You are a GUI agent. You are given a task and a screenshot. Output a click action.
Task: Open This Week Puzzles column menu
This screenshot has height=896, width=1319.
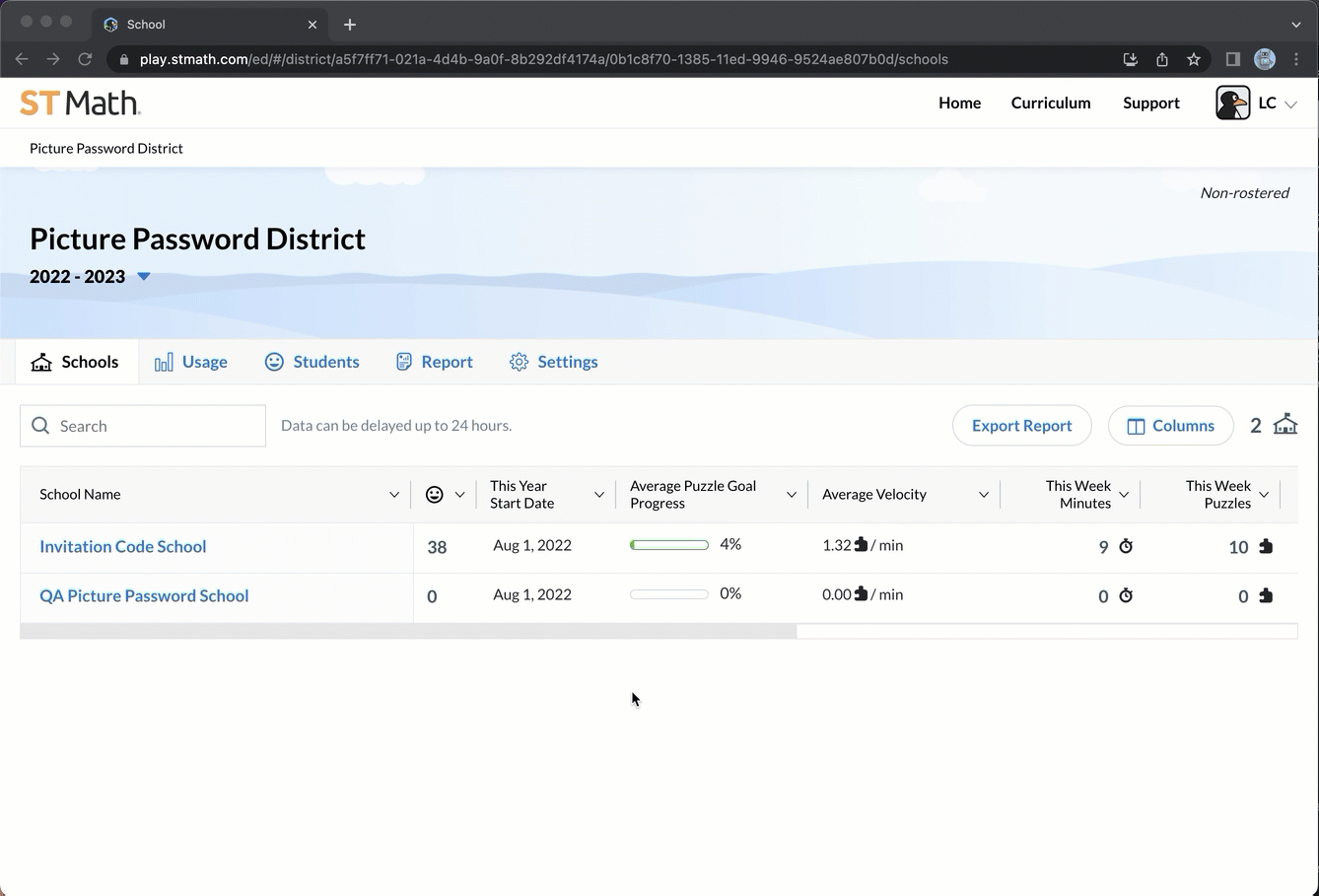coord(1264,495)
